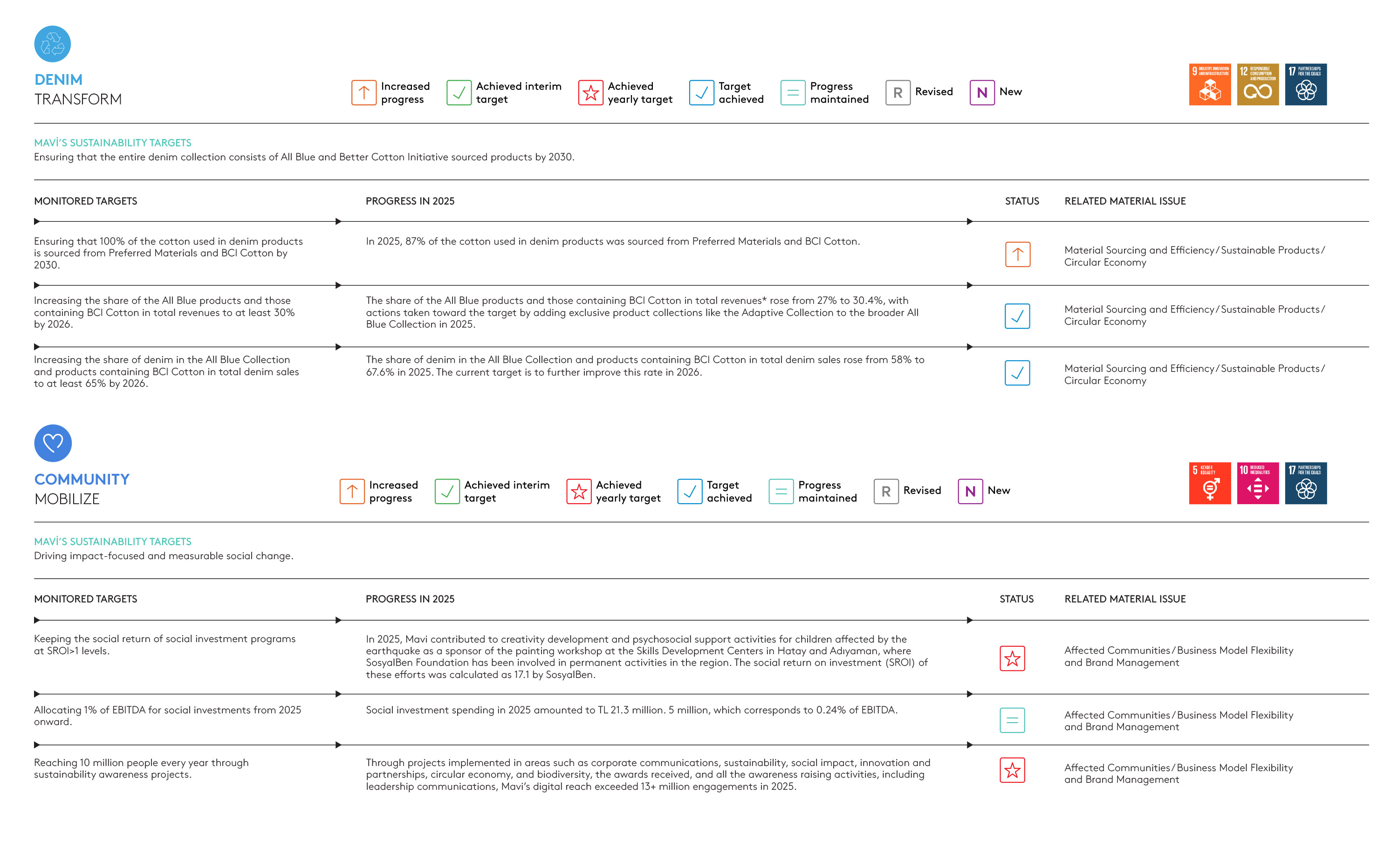
Task: Click the SDG 10 Reduced Inequalities tile
Action: point(1257,483)
